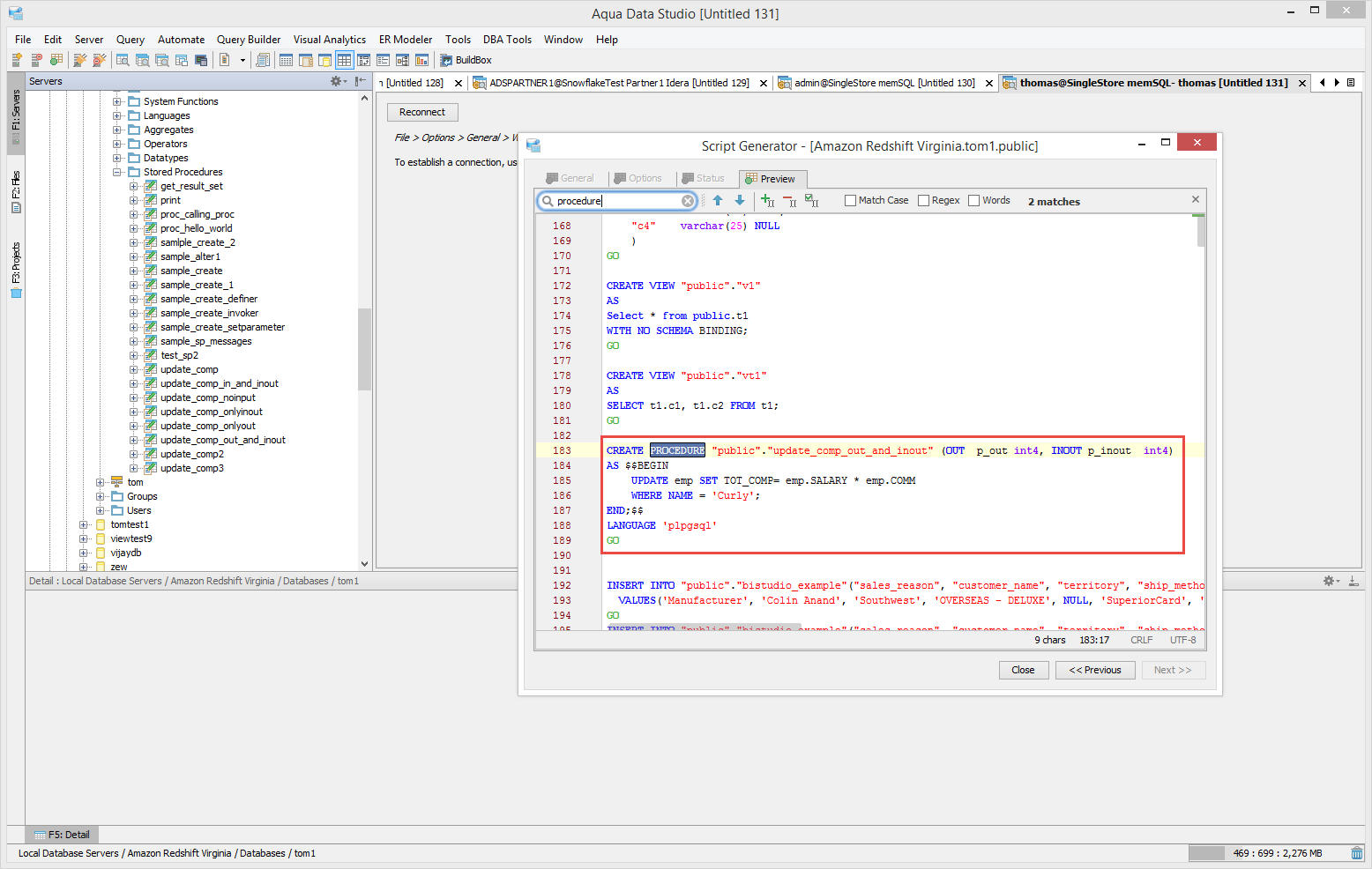Screen dimensions: 1372x869
Task: Check the Words option
Action: [x=973, y=201]
